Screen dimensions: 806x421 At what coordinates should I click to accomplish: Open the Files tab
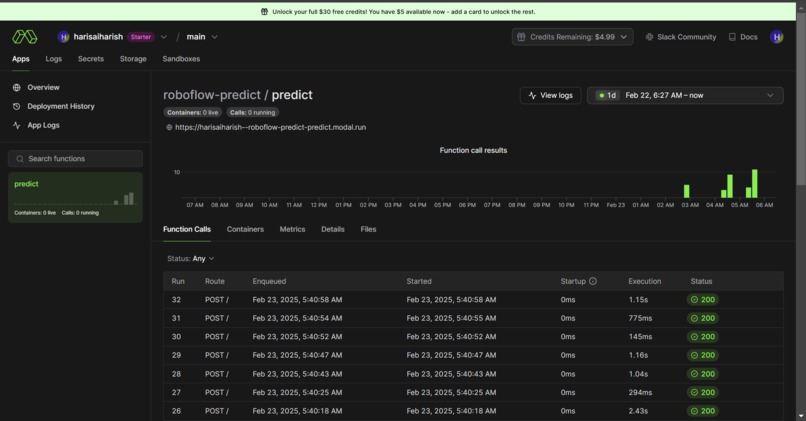[368, 229]
